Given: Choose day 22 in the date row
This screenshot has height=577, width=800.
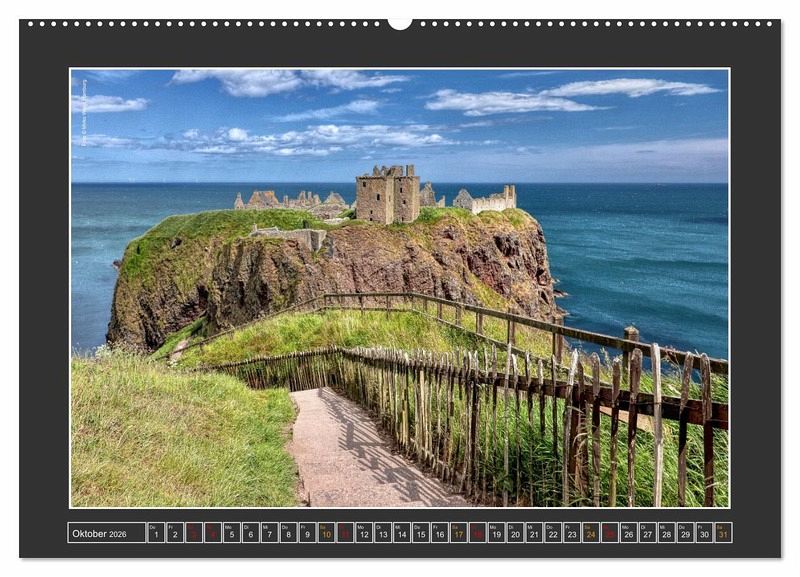Looking at the screenshot, I should tap(553, 533).
